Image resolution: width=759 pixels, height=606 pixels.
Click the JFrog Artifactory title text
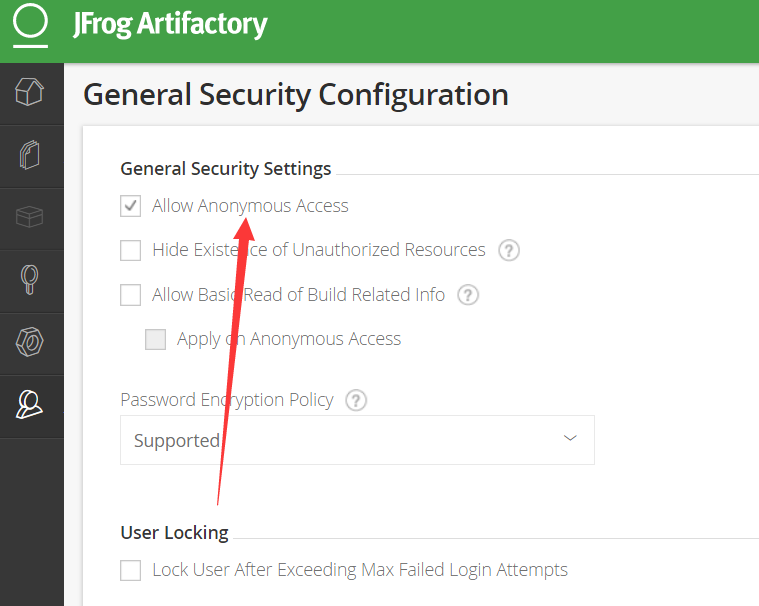coord(170,24)
